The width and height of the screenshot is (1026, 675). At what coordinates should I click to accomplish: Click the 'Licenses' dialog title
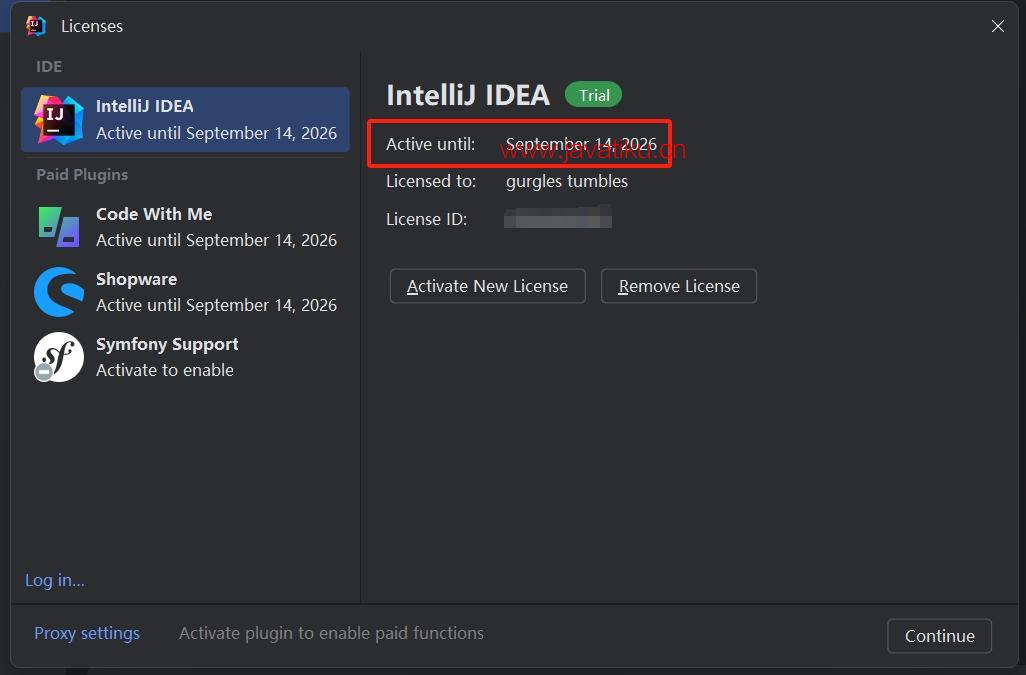92,26
